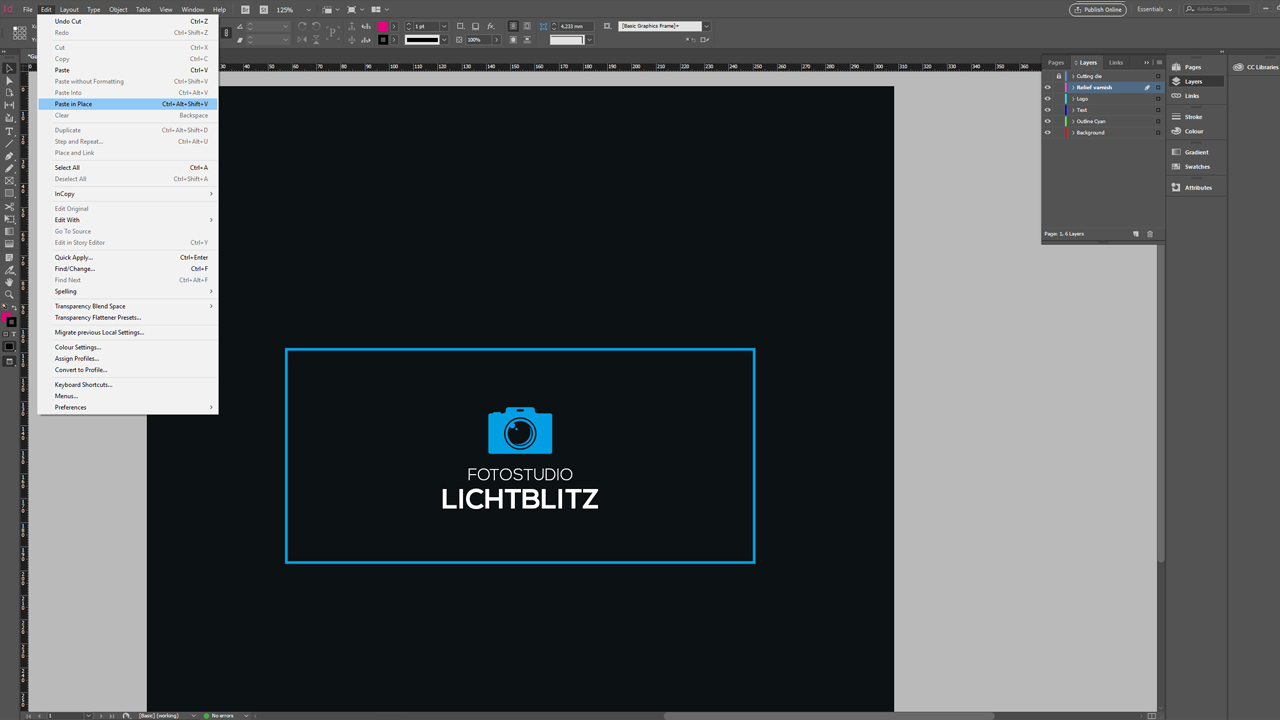Hide the Relief varnish layer
This screenshot has height=720, width=1280.
pos(1048,87)
